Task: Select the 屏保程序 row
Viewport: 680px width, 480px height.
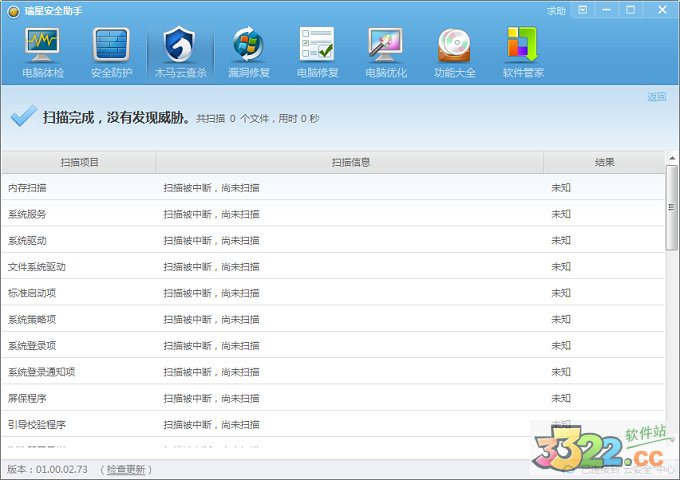Action: [x=333, y=398]
